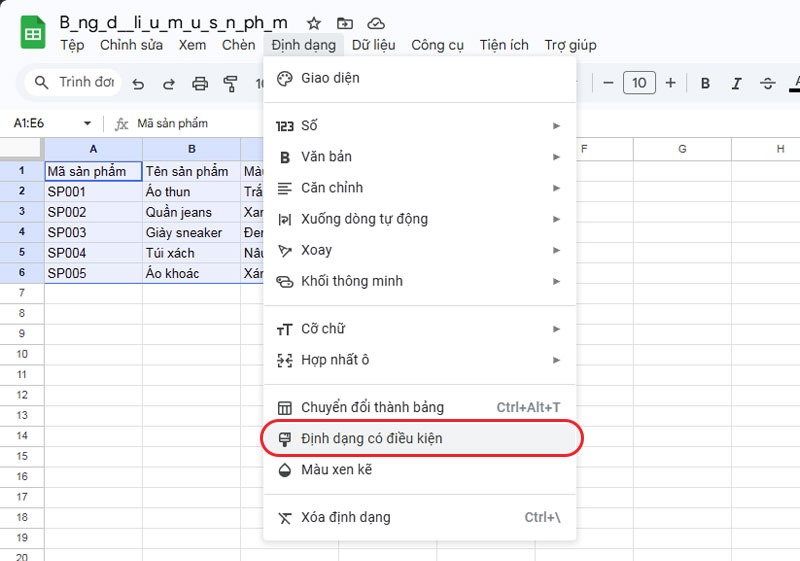
Task: Click cell SP001
Action: click(93, 192)
